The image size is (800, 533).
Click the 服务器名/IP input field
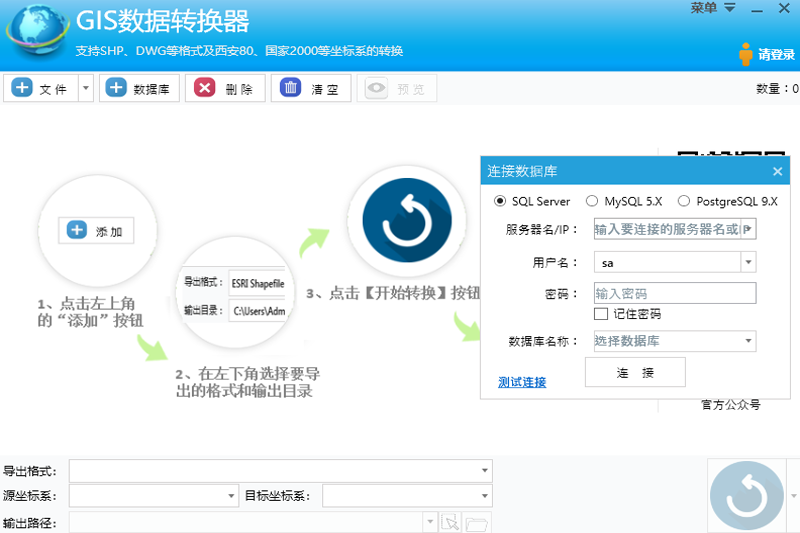[667, 229]
